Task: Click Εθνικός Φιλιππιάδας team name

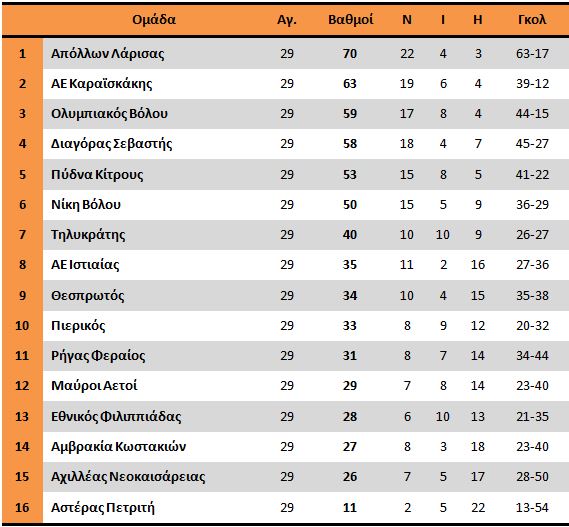Action: pyautogui.click(x=116, y=417)
